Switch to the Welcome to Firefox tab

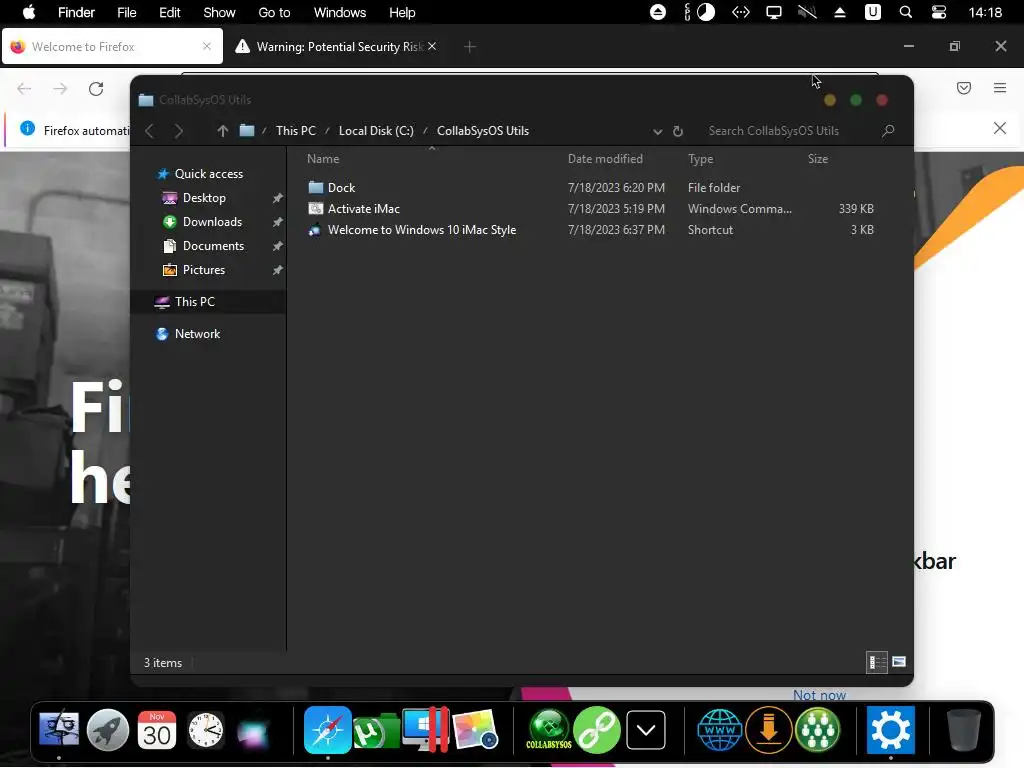point(112,46)
